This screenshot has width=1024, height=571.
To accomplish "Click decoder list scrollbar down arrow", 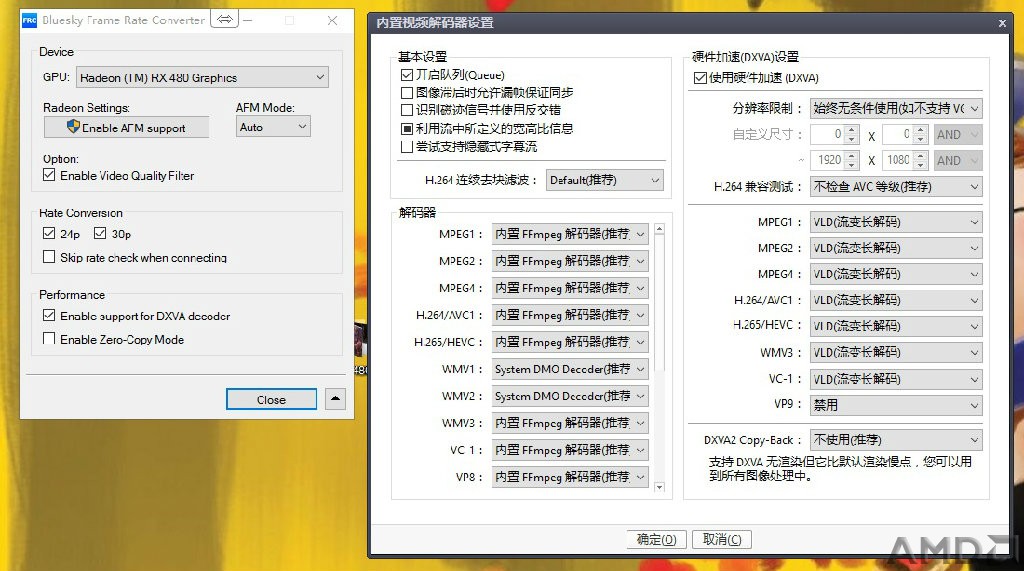I will coord(659,487).
